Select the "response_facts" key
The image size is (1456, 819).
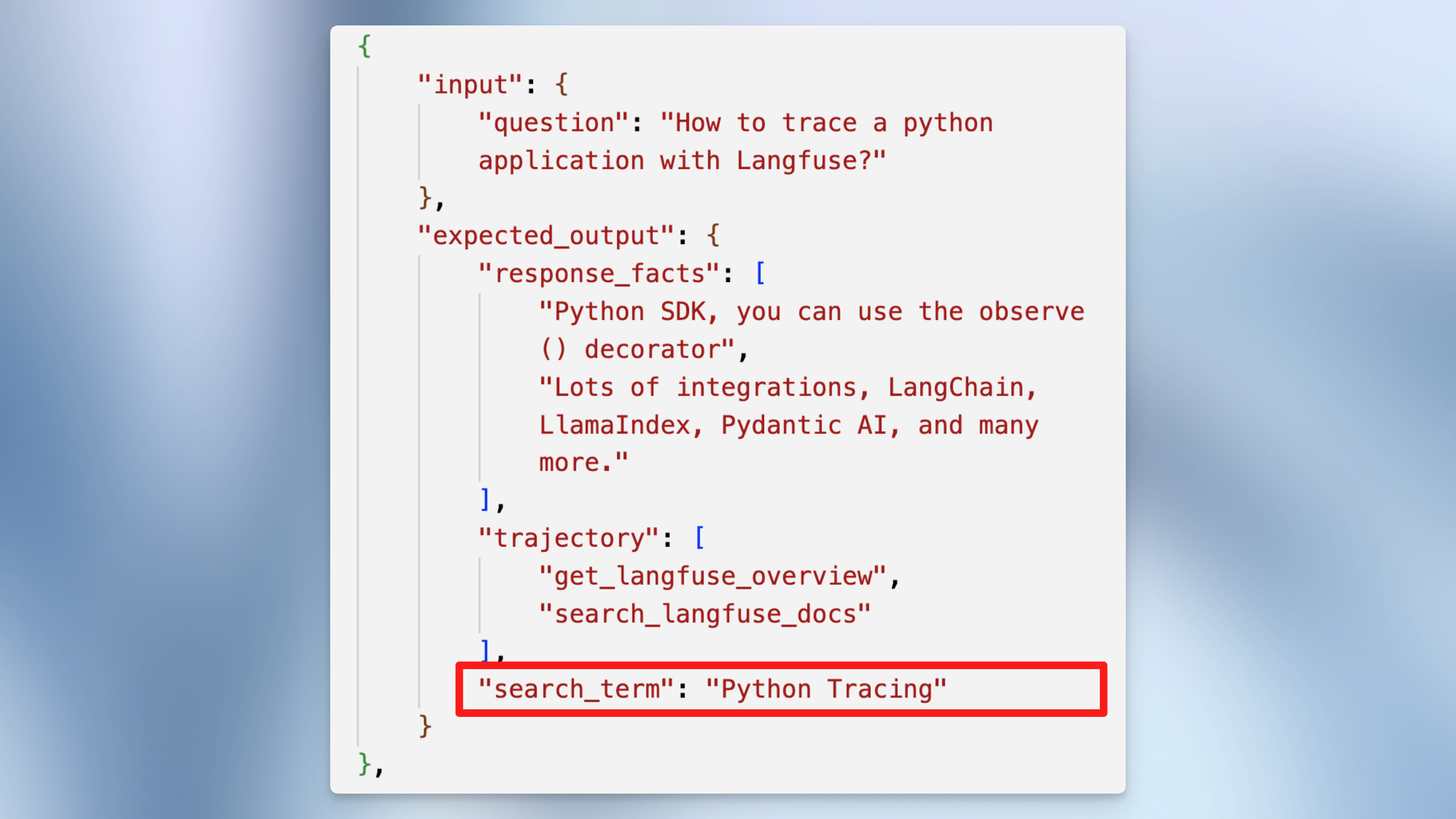598,273
